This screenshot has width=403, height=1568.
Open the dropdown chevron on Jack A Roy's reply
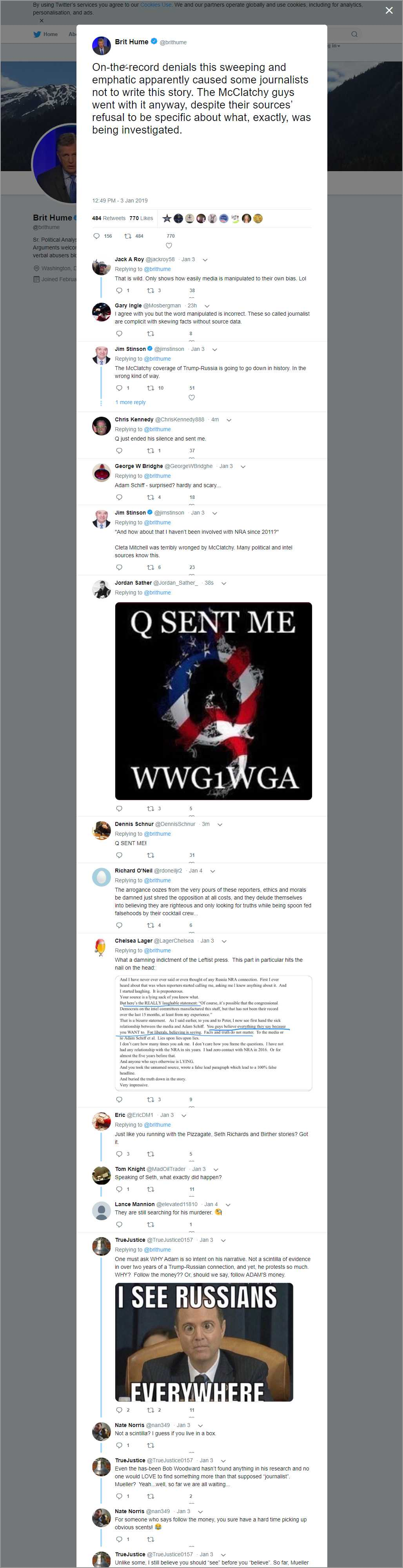coord(205,260)
